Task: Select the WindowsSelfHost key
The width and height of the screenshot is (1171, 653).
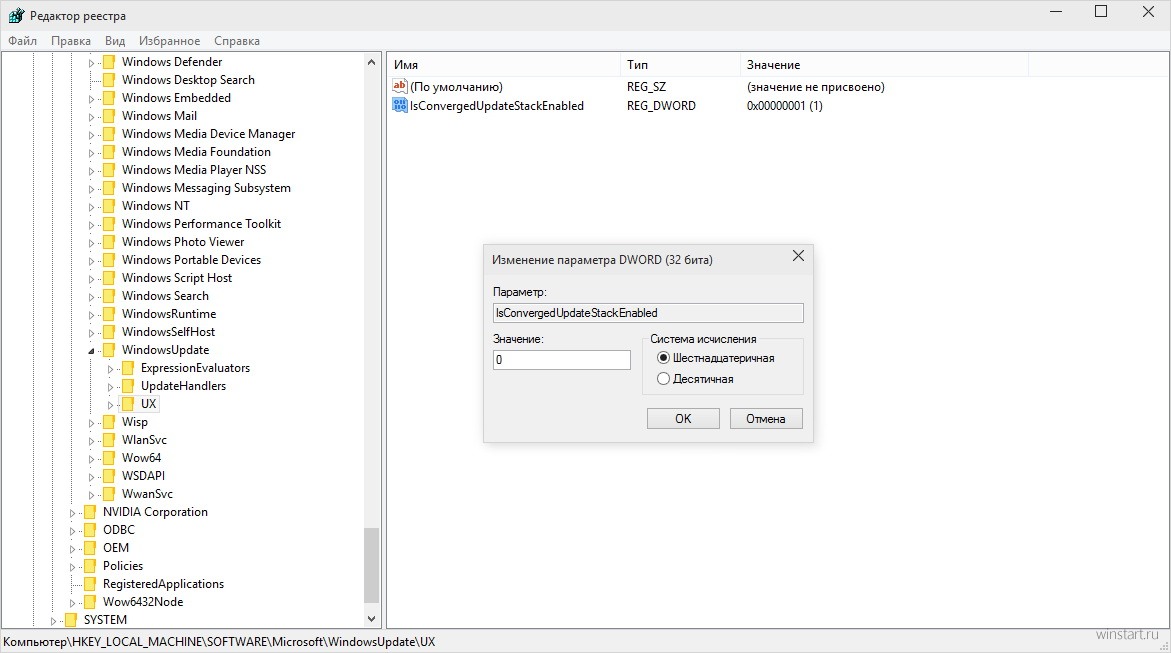Action: pos(168,332)
